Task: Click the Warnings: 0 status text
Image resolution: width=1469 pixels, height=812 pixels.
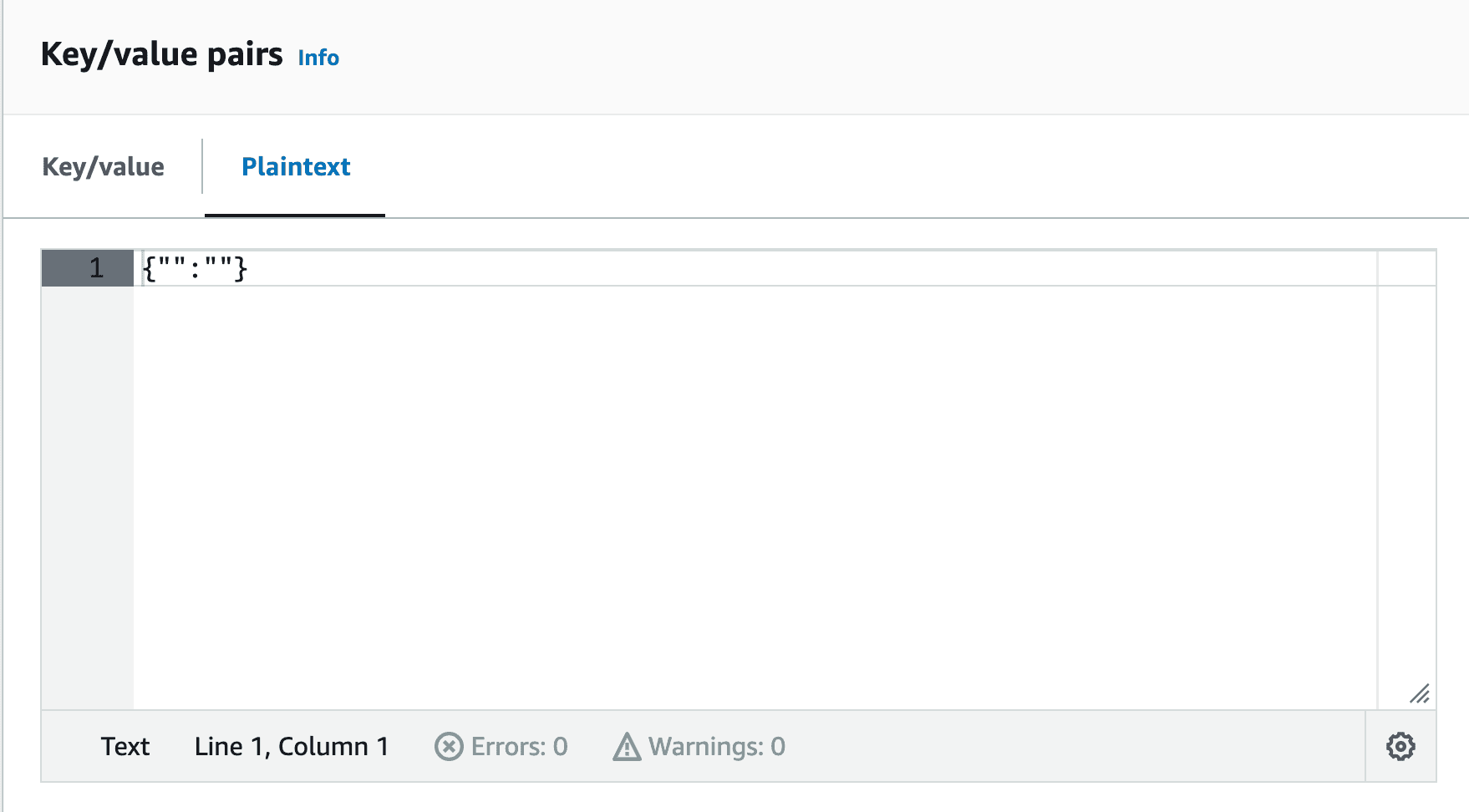Action: pyautogui.click(x=719, y=747)
